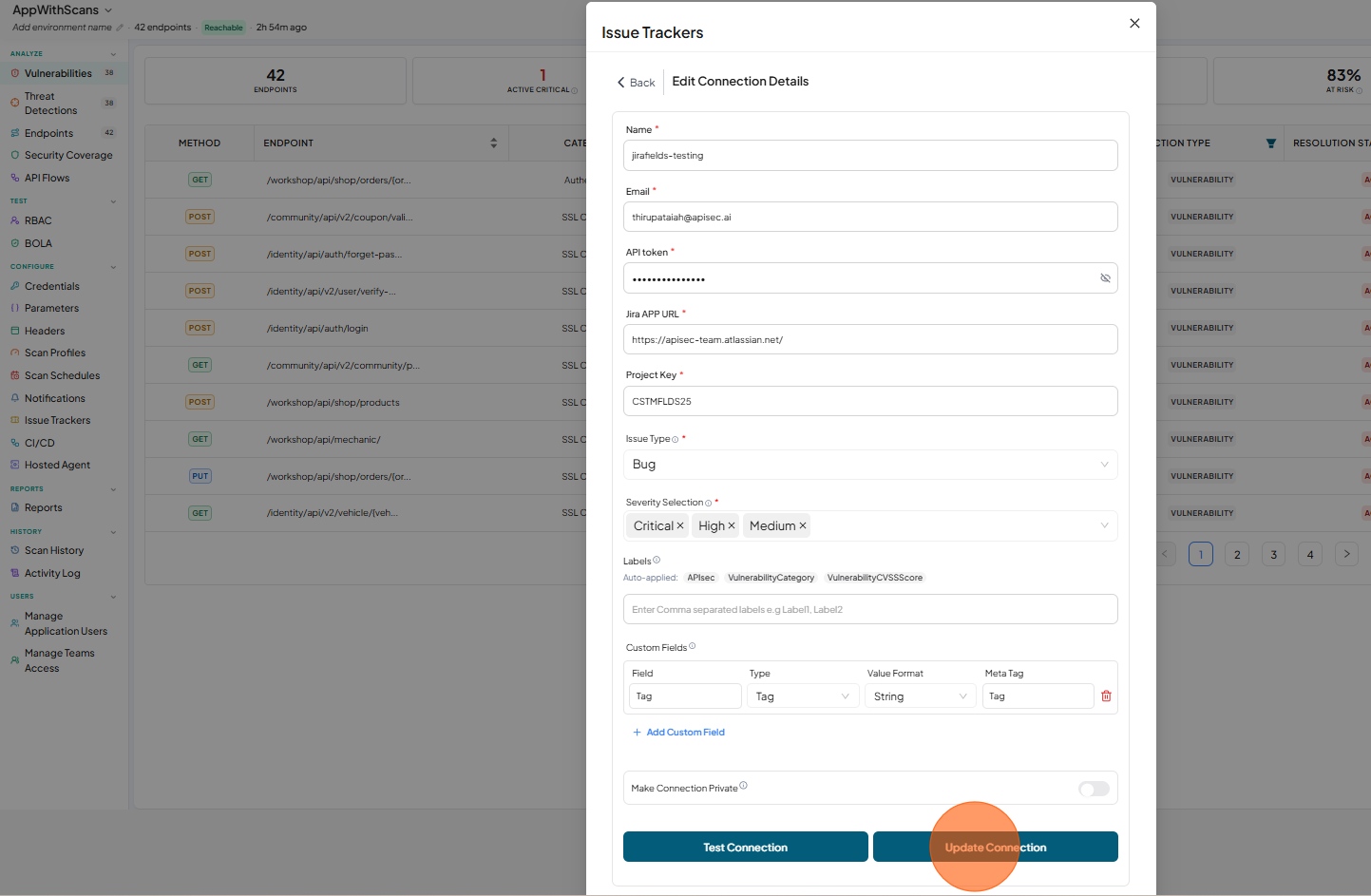Remove the High severity tag
This screenshot has width=1371, height=896.
tap(732, 525)
